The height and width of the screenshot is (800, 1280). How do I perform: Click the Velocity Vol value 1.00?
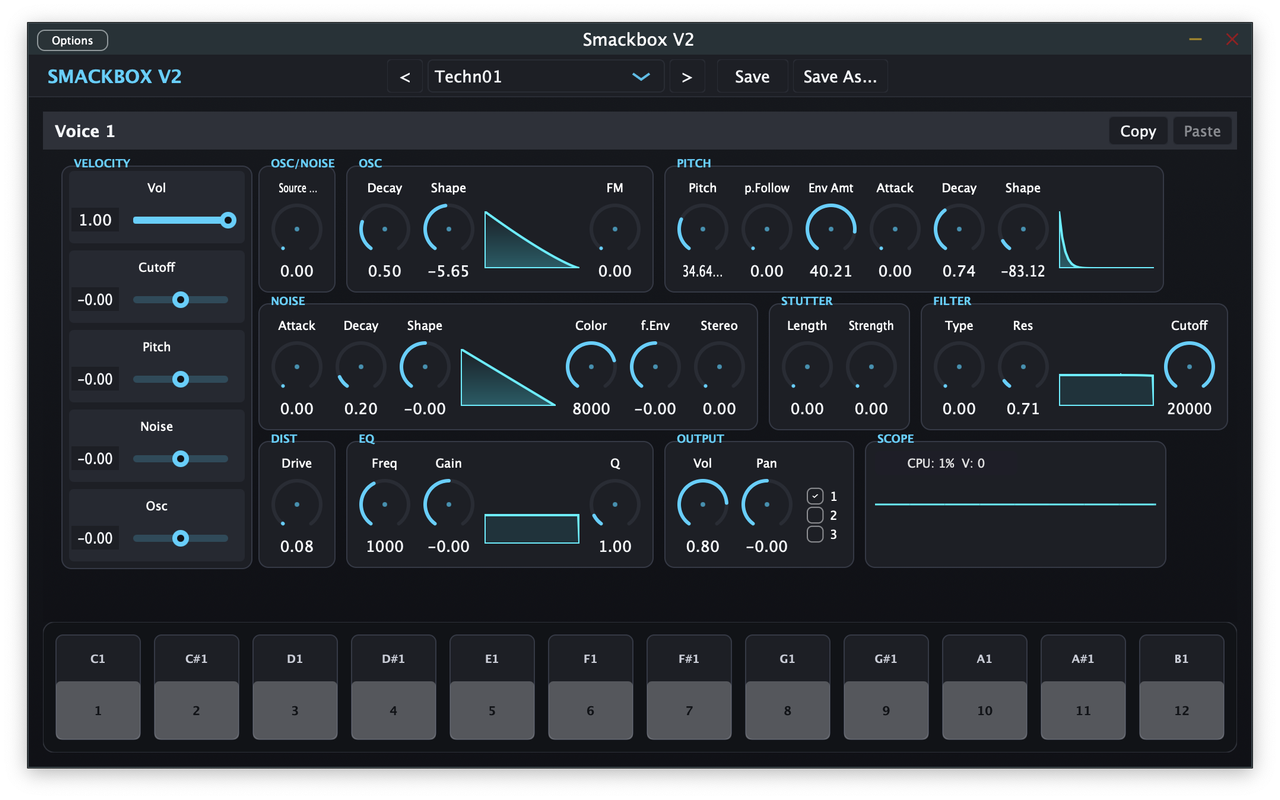[95, 220]
